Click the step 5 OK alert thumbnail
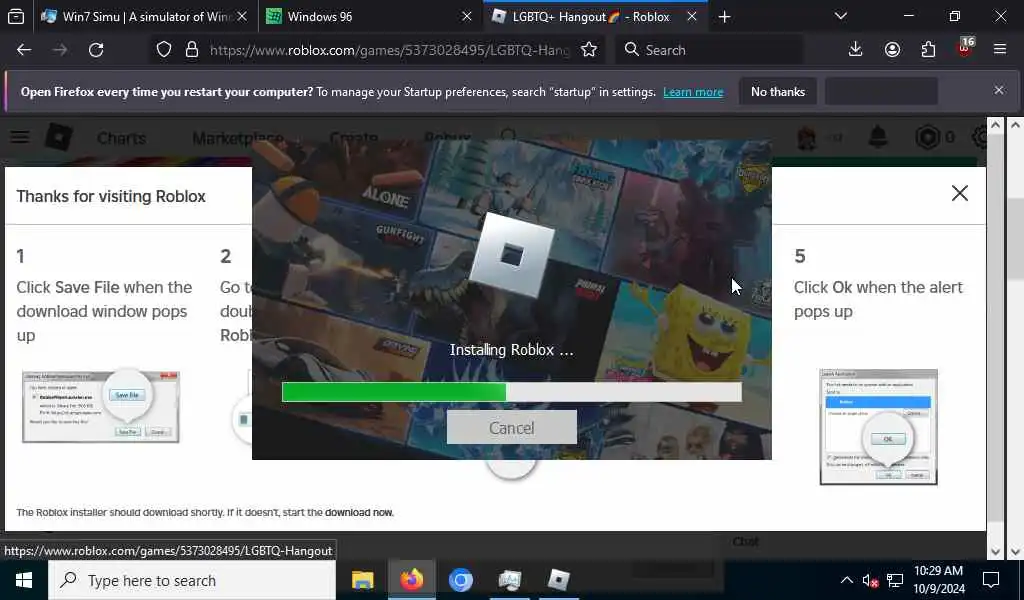Screen dimensions: 1024x600 tap(878, 427)
